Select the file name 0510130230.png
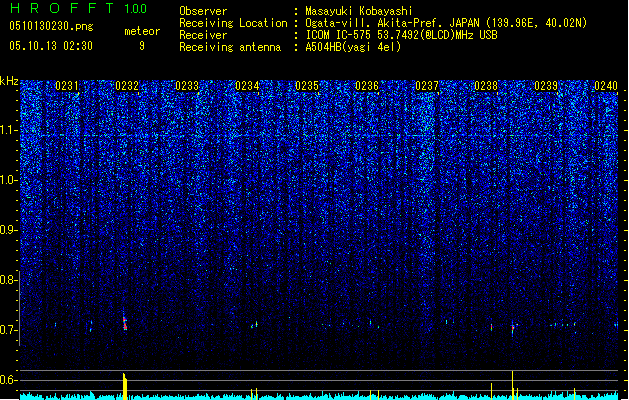The image size is (629, 400). (x=51, y=26)
